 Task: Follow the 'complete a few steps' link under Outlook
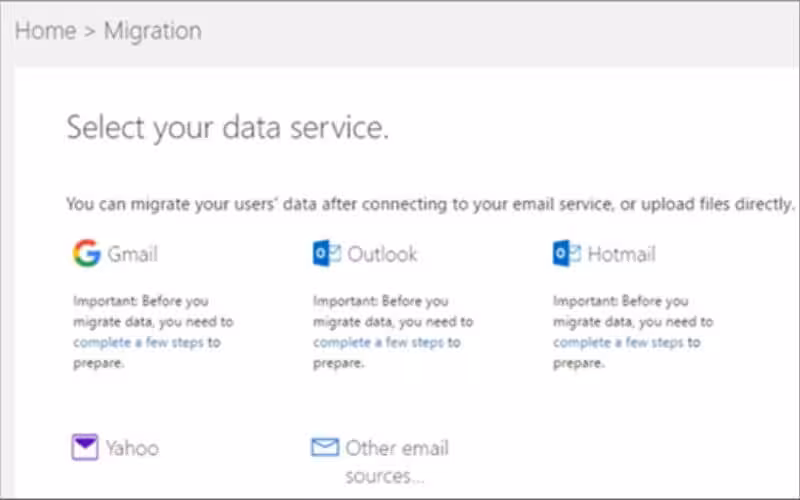378,342
